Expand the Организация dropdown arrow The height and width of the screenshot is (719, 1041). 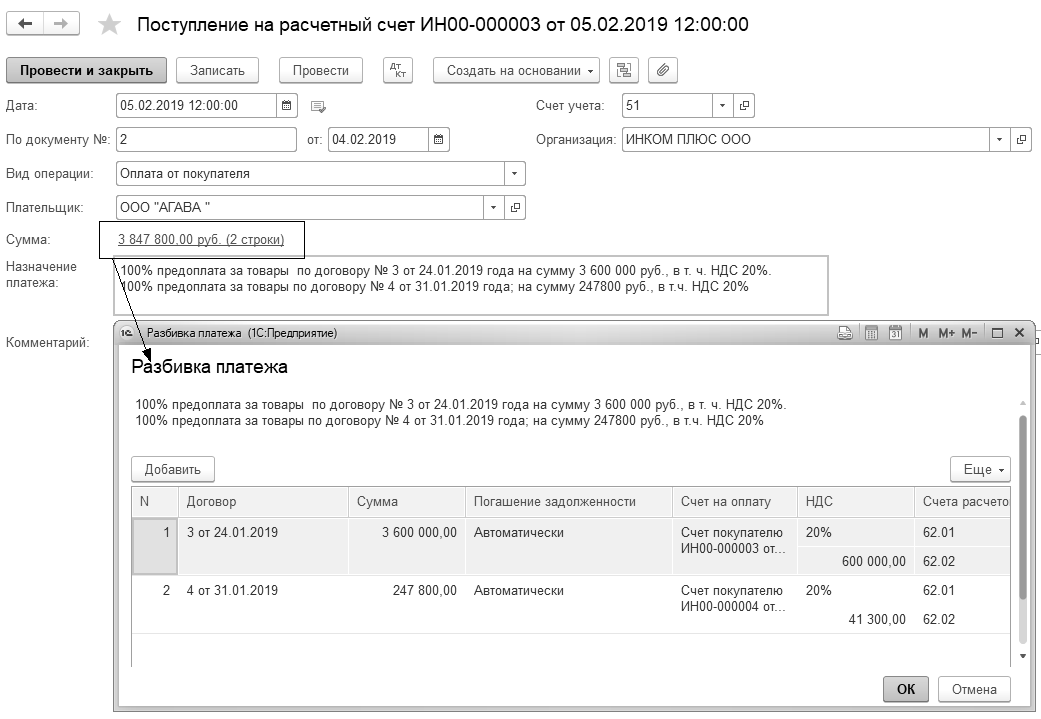pyautogui.click(x=999, y=139)
